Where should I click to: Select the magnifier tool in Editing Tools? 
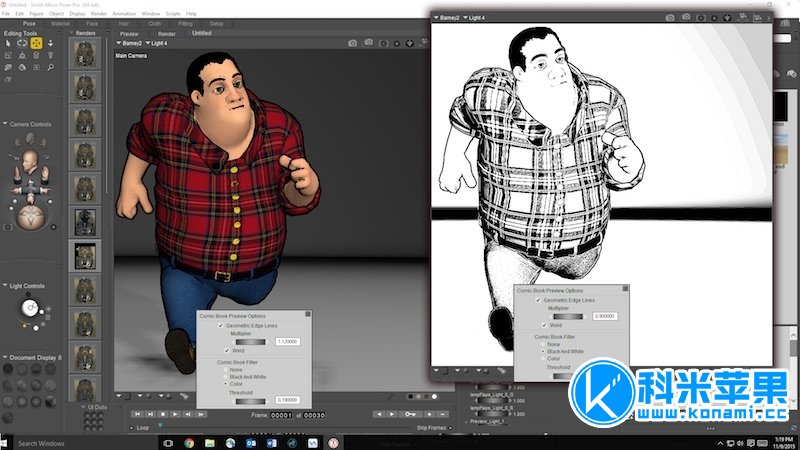click(50, 67)
